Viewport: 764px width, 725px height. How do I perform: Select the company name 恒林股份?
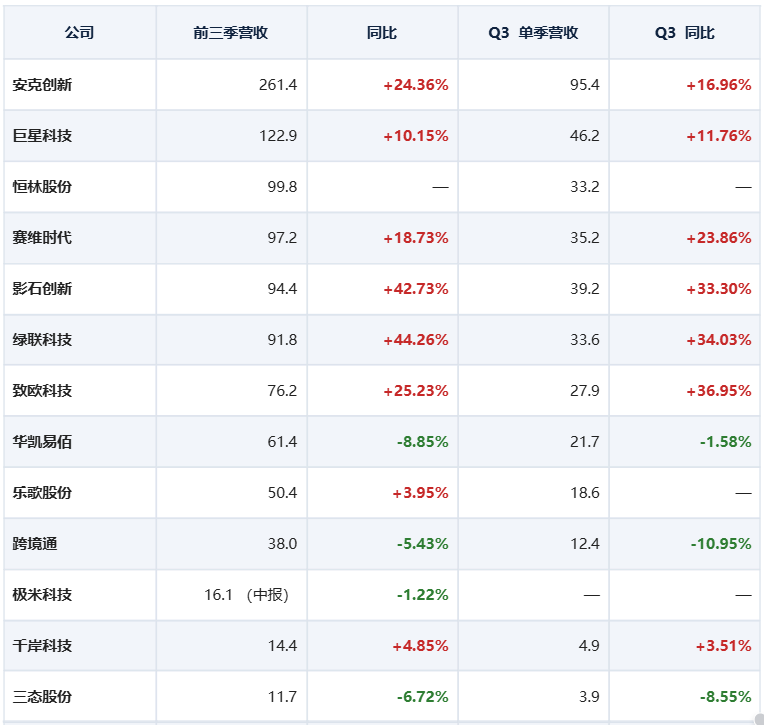pyautogui.click(x=42, y=187)
